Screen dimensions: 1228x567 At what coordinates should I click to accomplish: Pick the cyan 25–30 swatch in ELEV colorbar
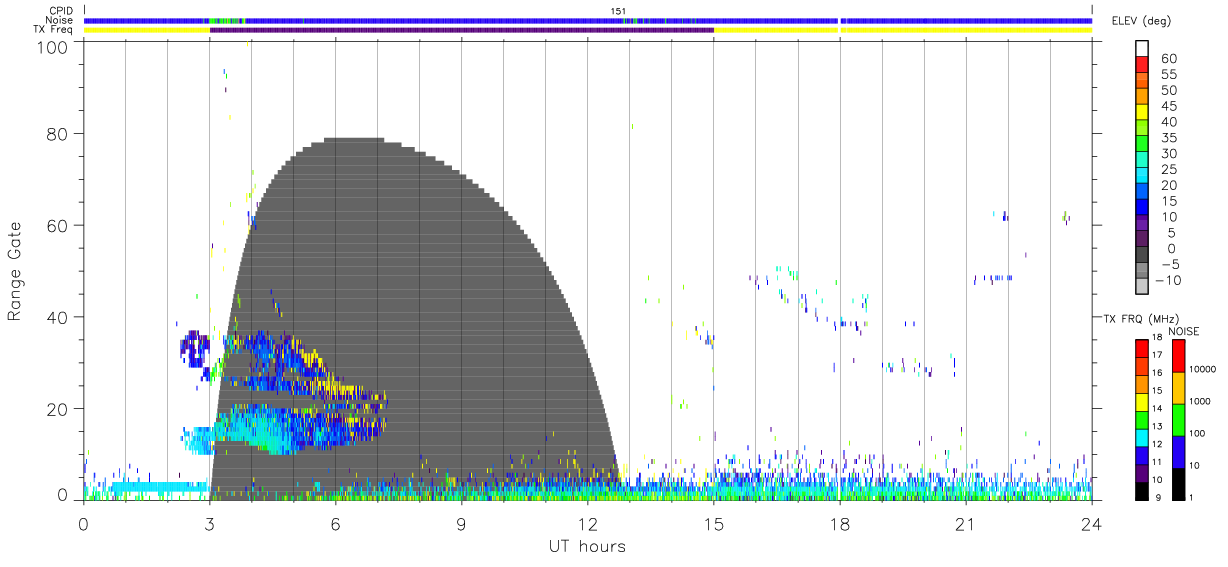[x=1142, y=160]
